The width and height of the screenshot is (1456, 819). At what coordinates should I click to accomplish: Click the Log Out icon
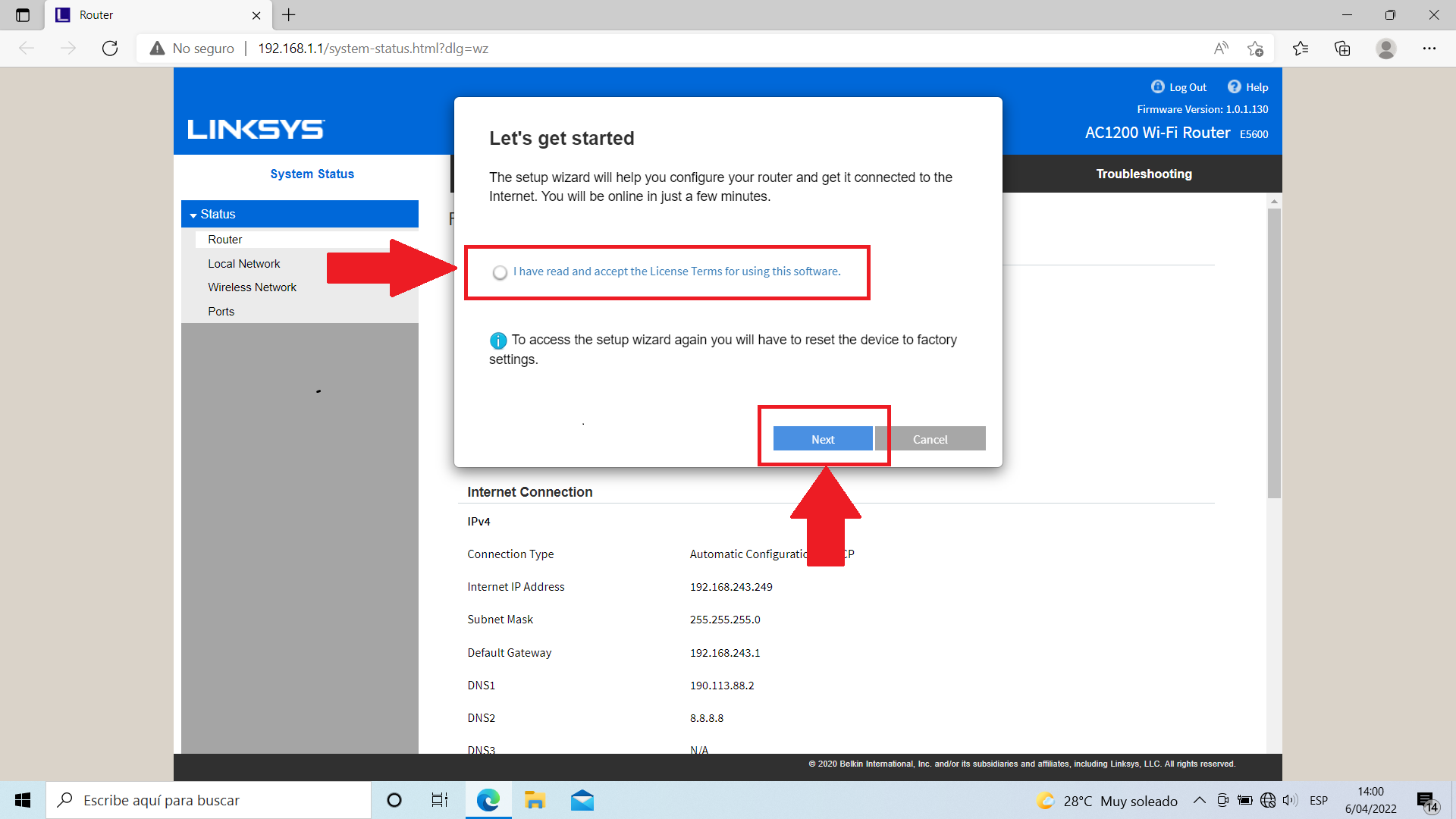coord(1158,86)
